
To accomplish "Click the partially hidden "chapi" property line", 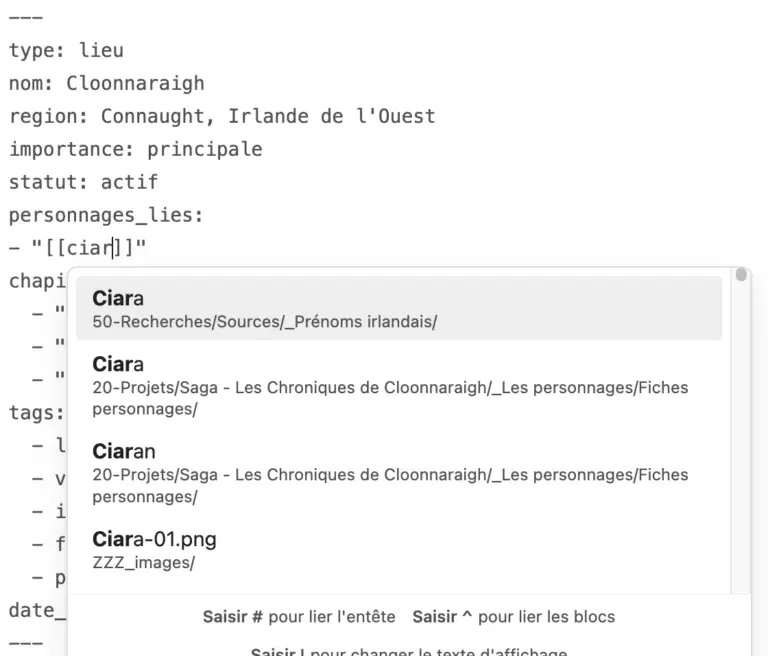I will coord(36,281).
